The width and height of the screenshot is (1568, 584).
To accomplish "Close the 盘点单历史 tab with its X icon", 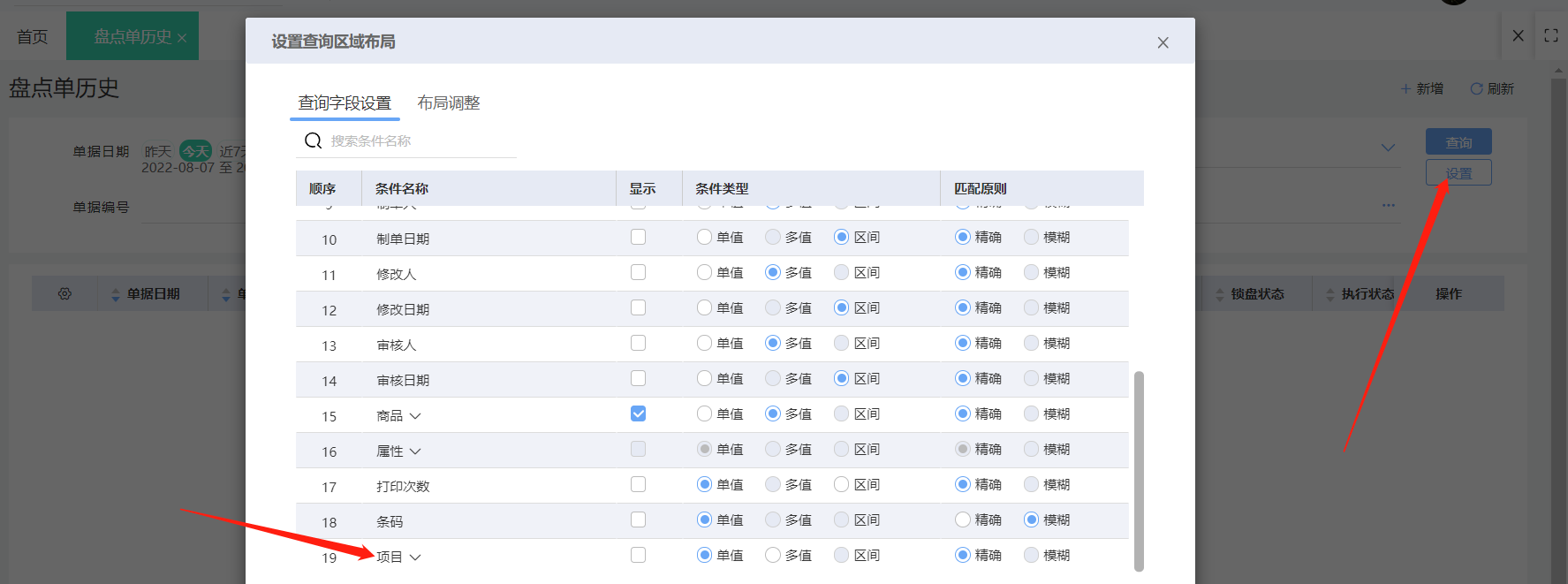I will pyautogui.click(x=182, y=38).
